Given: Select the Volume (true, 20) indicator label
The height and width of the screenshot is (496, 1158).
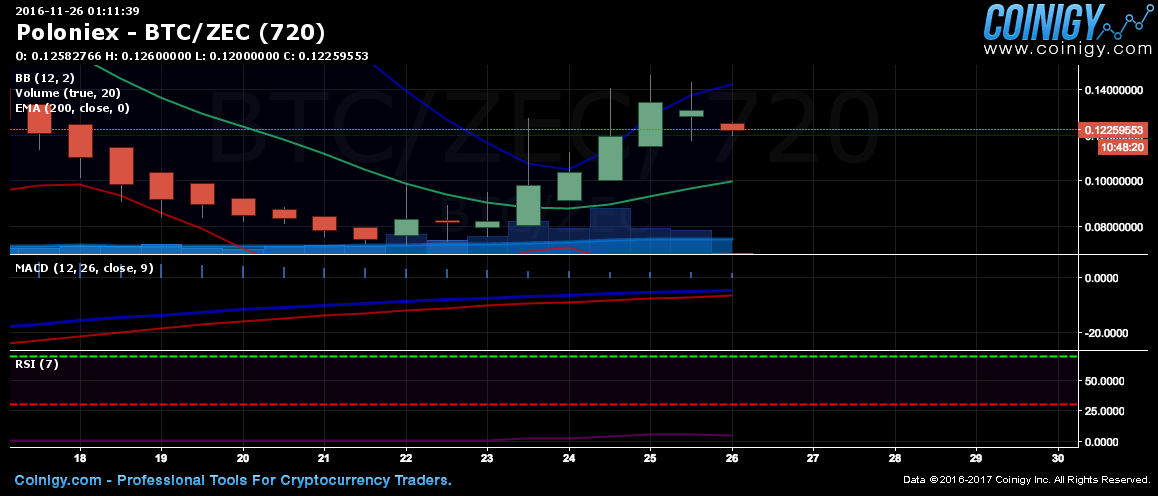Looking at the screenshot, I should pyautogui.click(x=67, y=93).
